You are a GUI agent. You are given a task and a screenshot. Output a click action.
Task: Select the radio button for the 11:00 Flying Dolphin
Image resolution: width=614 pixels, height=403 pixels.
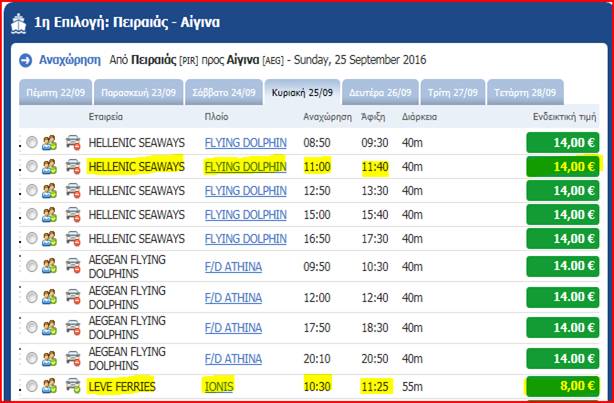(32, 166)
